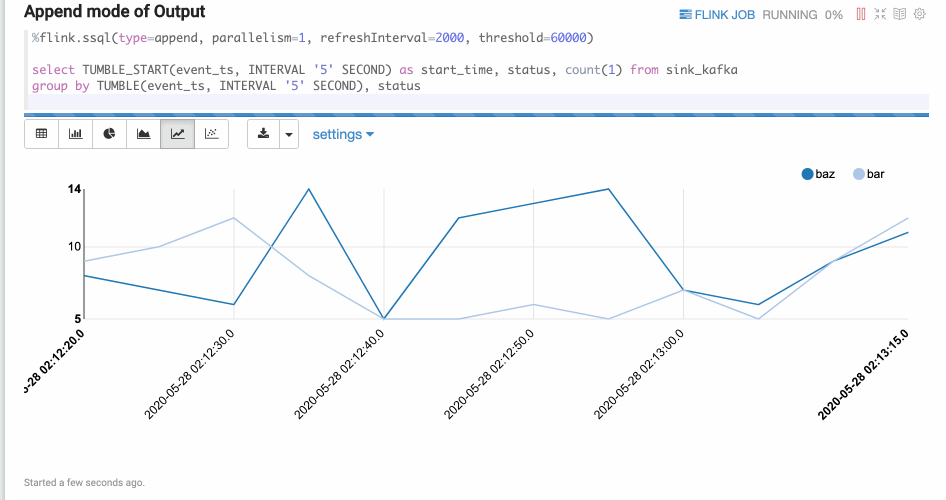Open paragraph settings gear menu

click(x=919, y=15)
